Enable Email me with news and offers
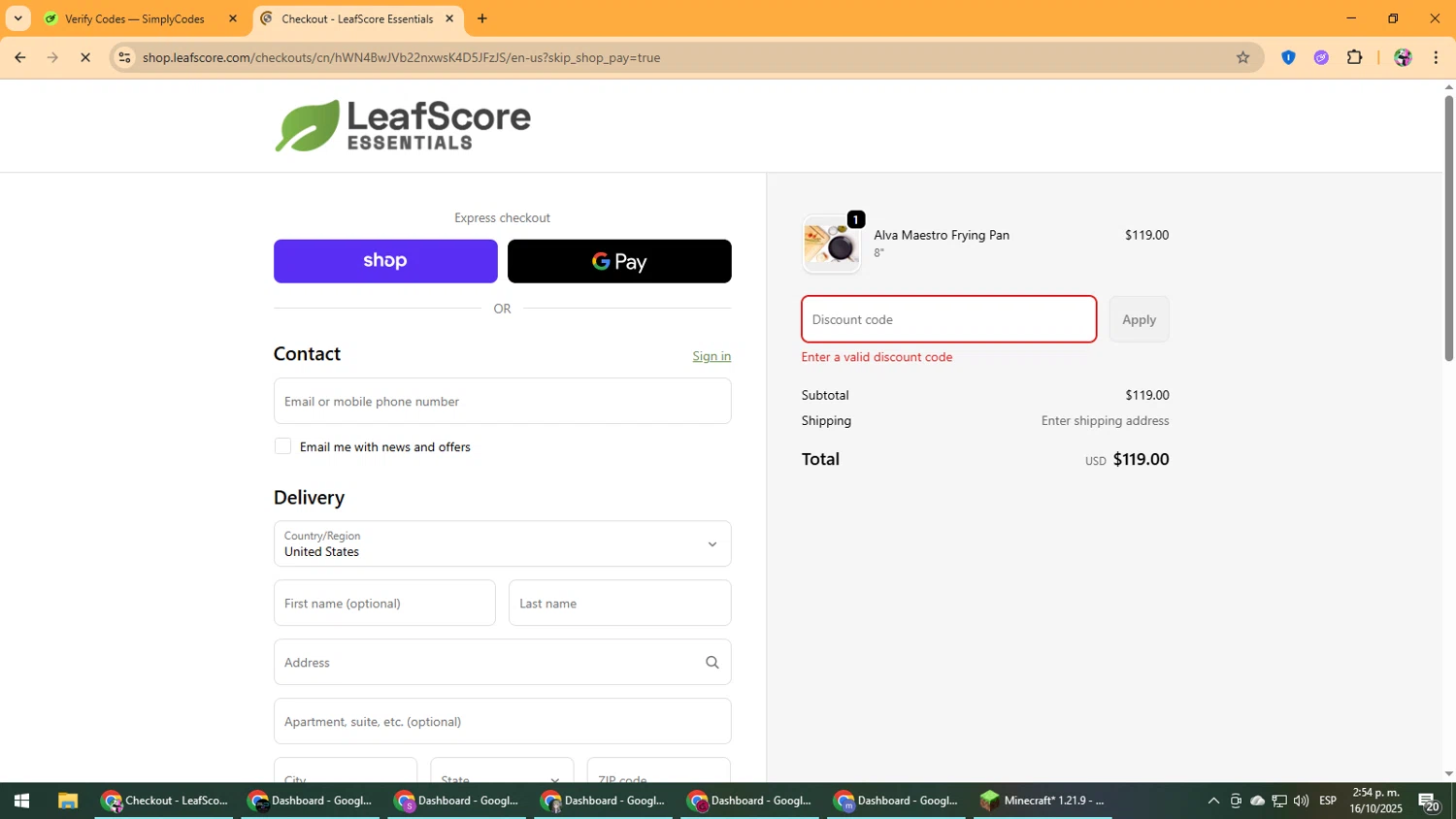This screenshot has height=819, width=1456. [282, 446]
